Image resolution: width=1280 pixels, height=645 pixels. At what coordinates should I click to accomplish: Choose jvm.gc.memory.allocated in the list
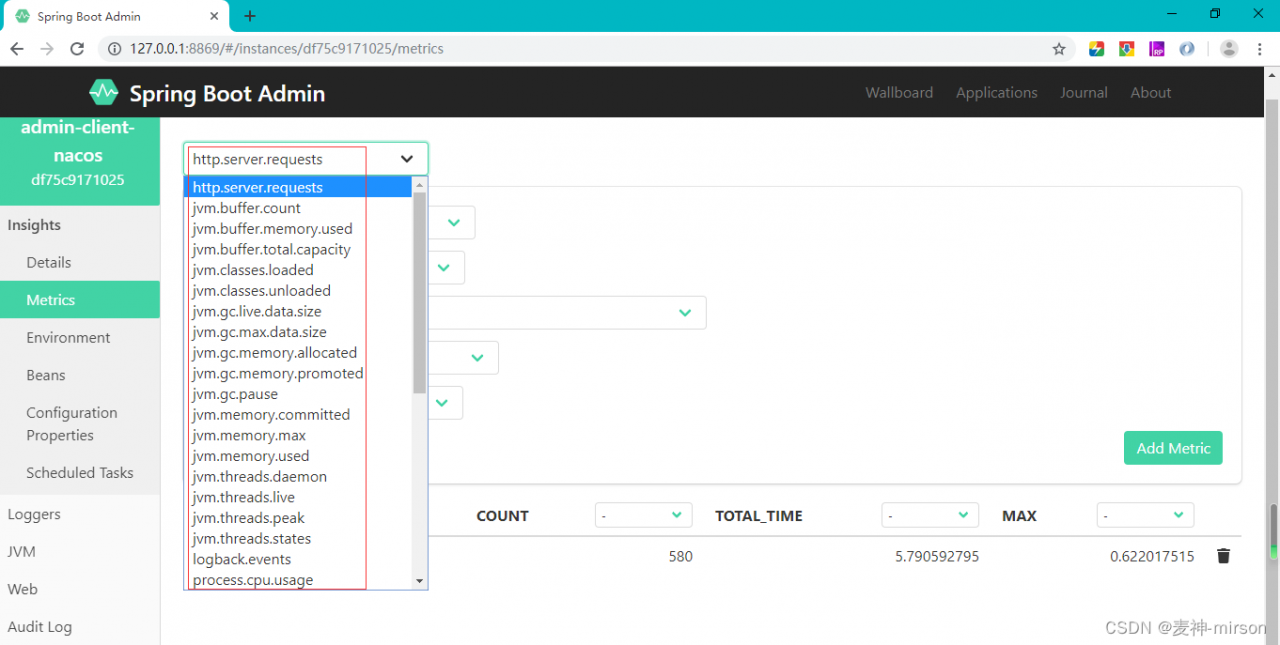[x=299, y=353]
